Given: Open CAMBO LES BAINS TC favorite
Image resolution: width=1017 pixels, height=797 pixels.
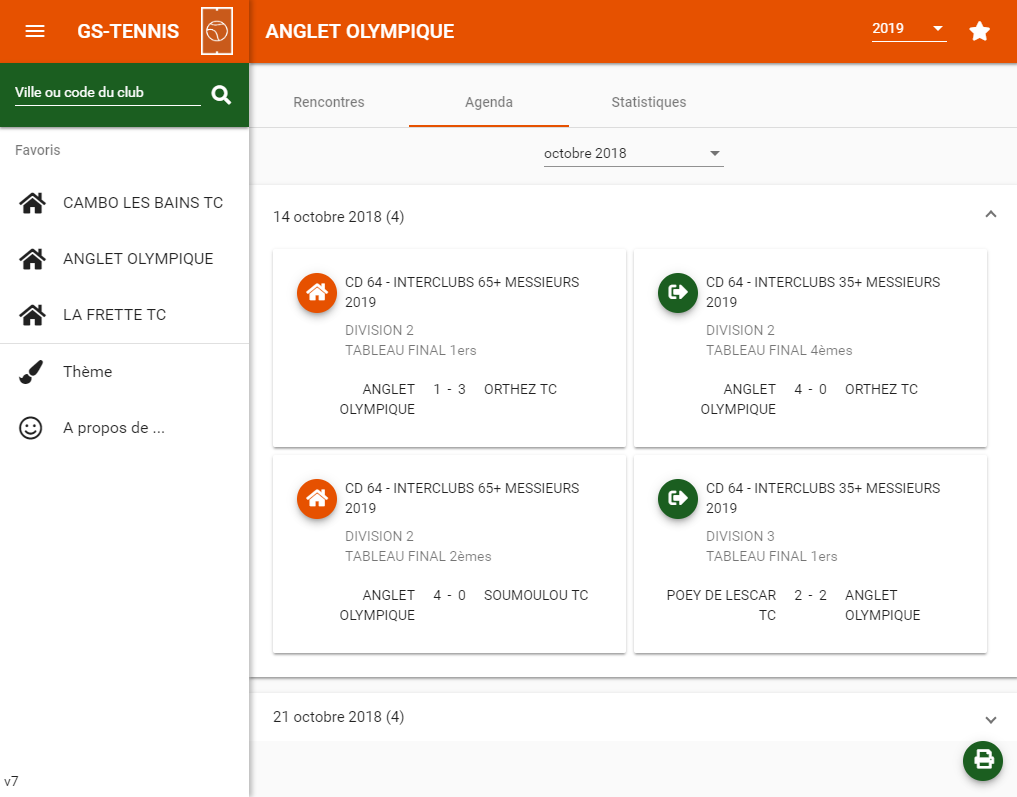Looking at the screenshot, I should 125,203.
